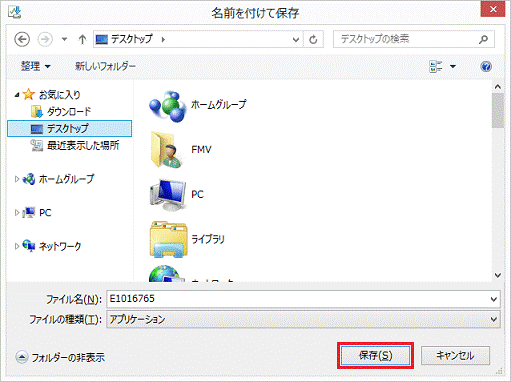Select 最近表示した場所 in favorites
Screen dimensions: 511x382
83,145
